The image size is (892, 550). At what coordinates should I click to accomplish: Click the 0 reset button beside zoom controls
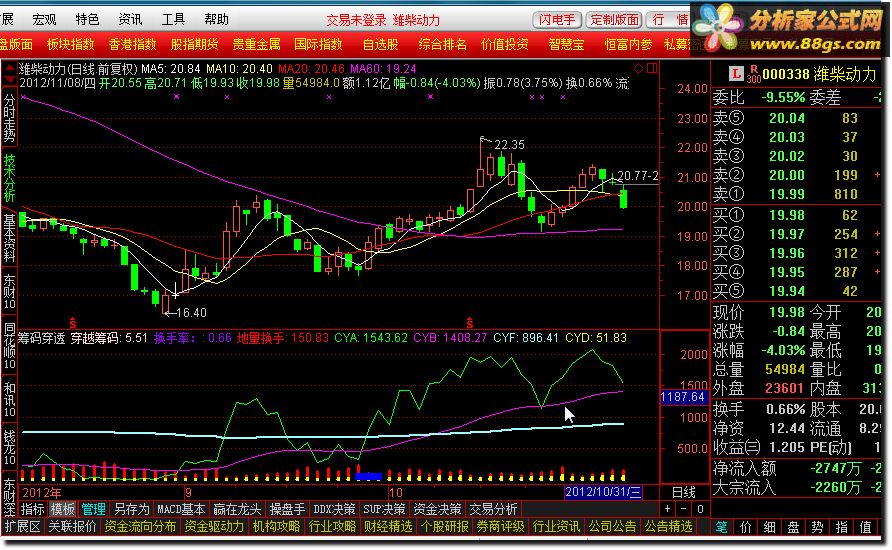point(701,509)
